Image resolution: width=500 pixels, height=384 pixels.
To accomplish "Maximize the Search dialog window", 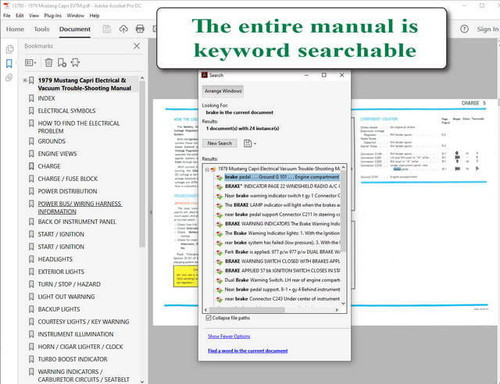I will pos(324,75).
